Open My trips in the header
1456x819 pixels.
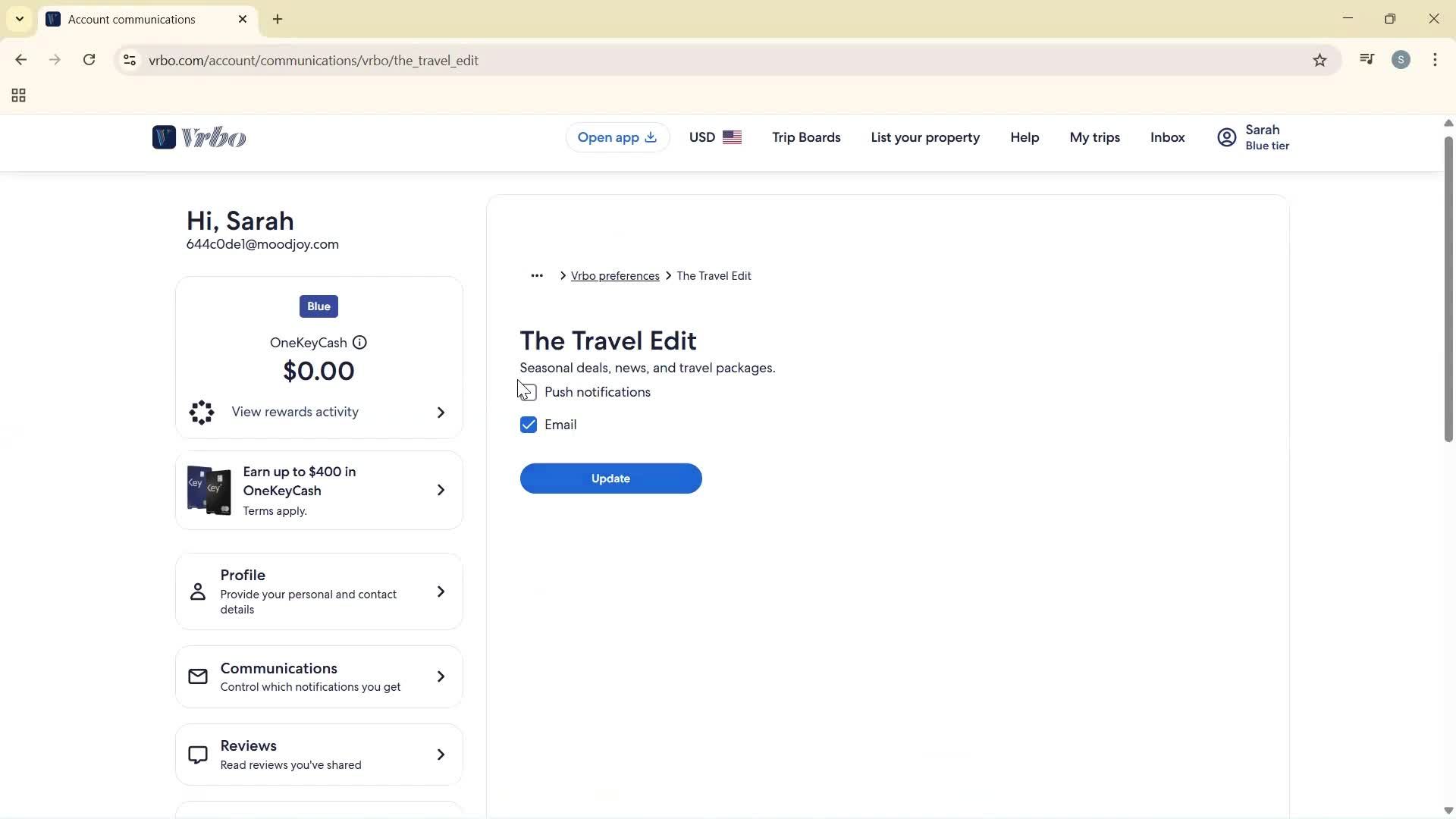tap(1094, 137)
